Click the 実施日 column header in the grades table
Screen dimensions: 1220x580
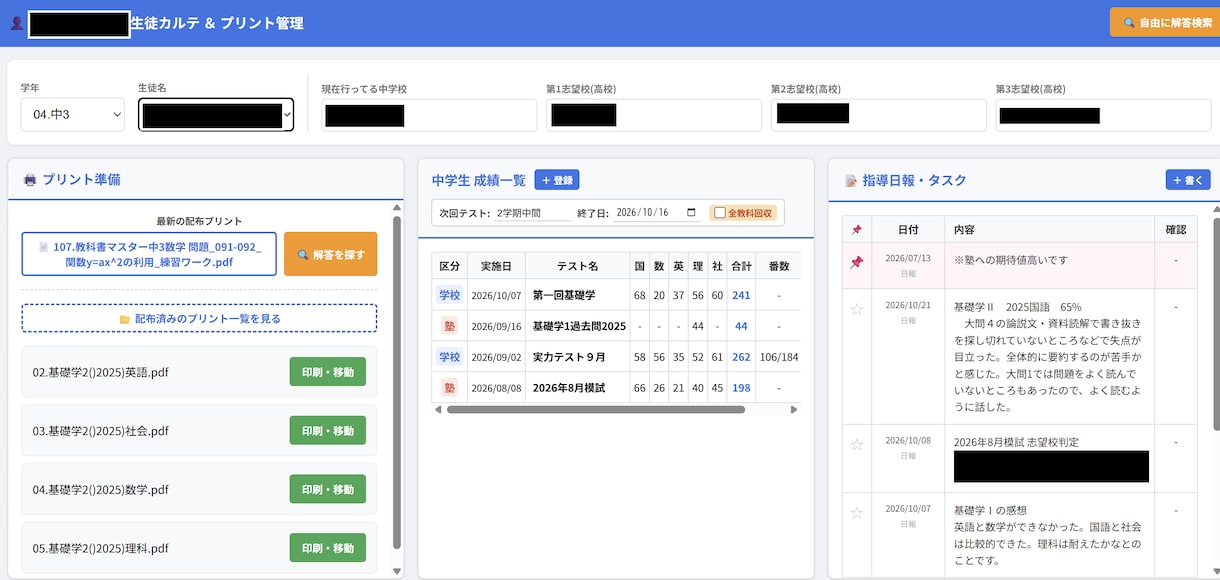point(496,266)
